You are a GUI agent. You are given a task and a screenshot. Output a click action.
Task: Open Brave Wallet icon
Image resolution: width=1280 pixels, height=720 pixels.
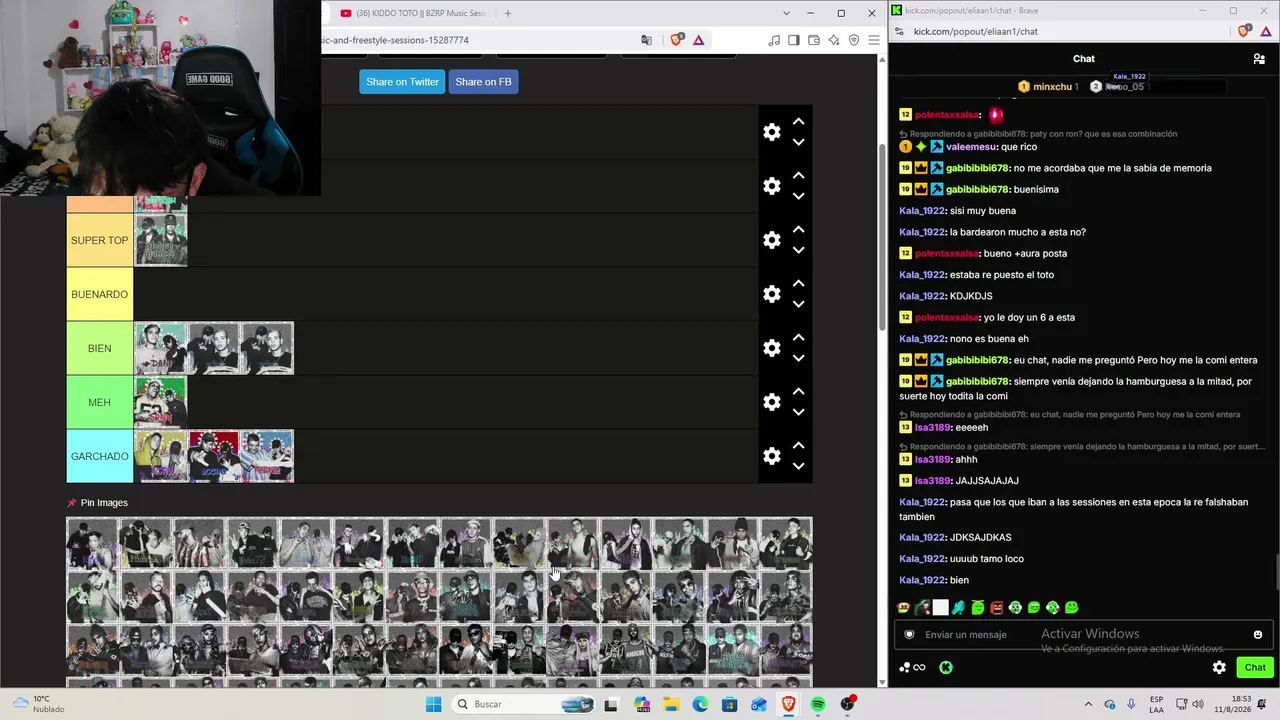(x=814, y=40)
